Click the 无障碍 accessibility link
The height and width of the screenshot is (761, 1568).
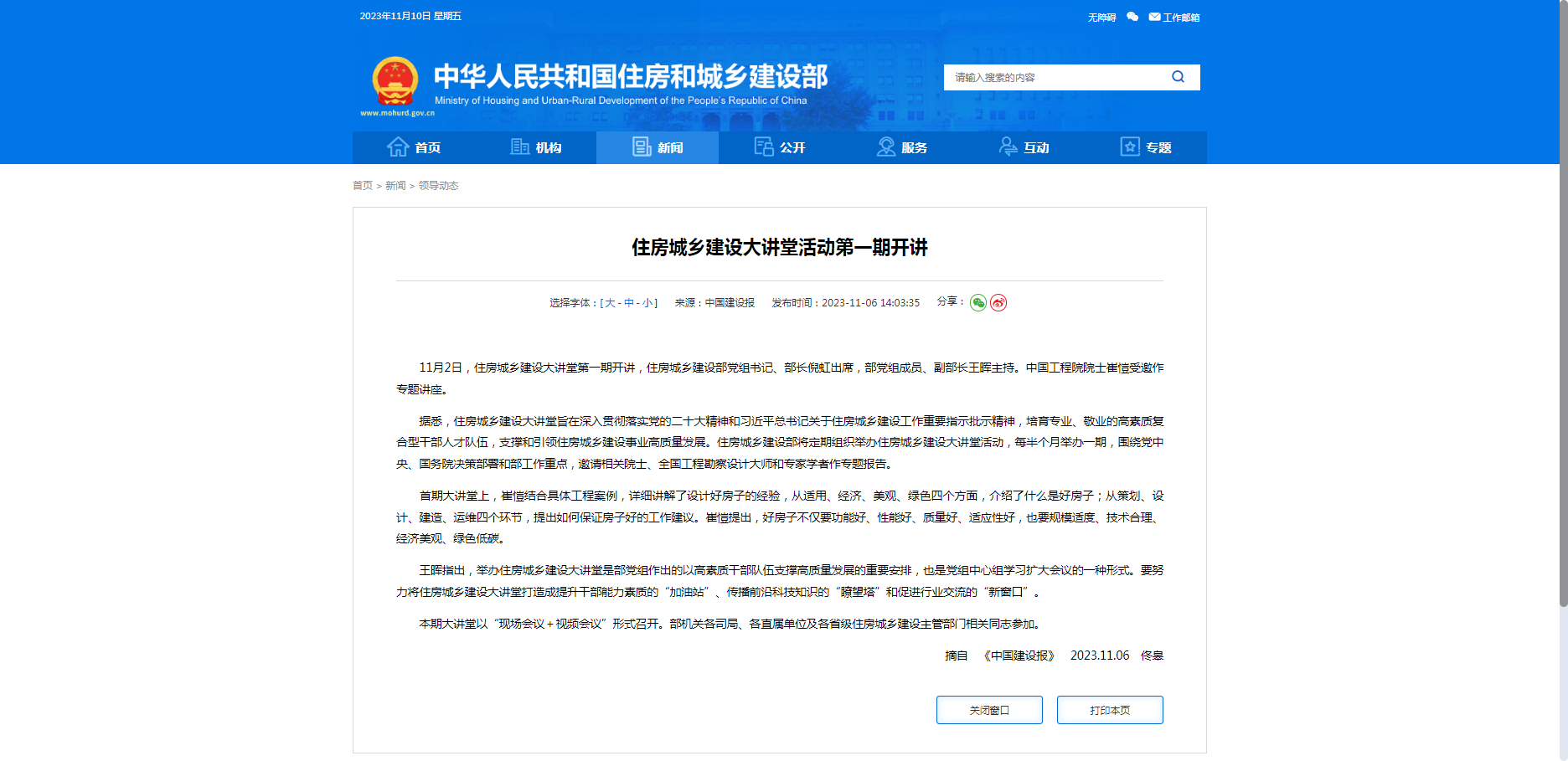(x=1101, y=18)
